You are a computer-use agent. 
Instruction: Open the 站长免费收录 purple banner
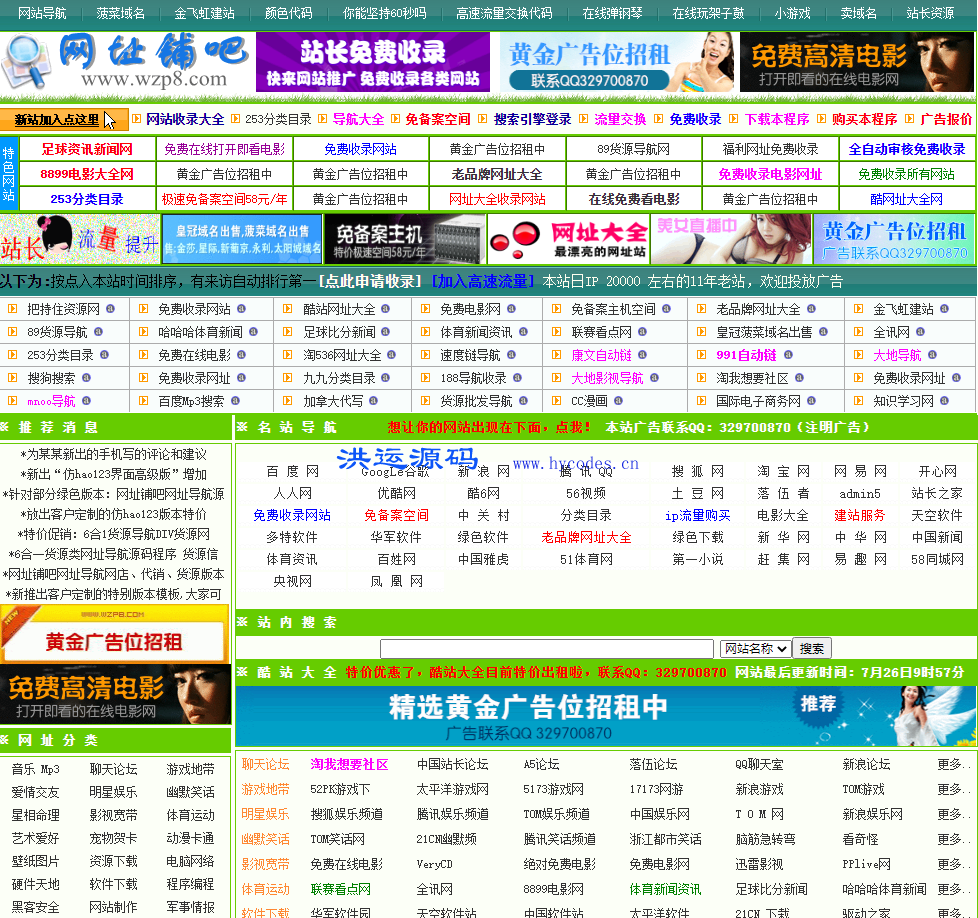pyautogui.click(x=373, y=62)
